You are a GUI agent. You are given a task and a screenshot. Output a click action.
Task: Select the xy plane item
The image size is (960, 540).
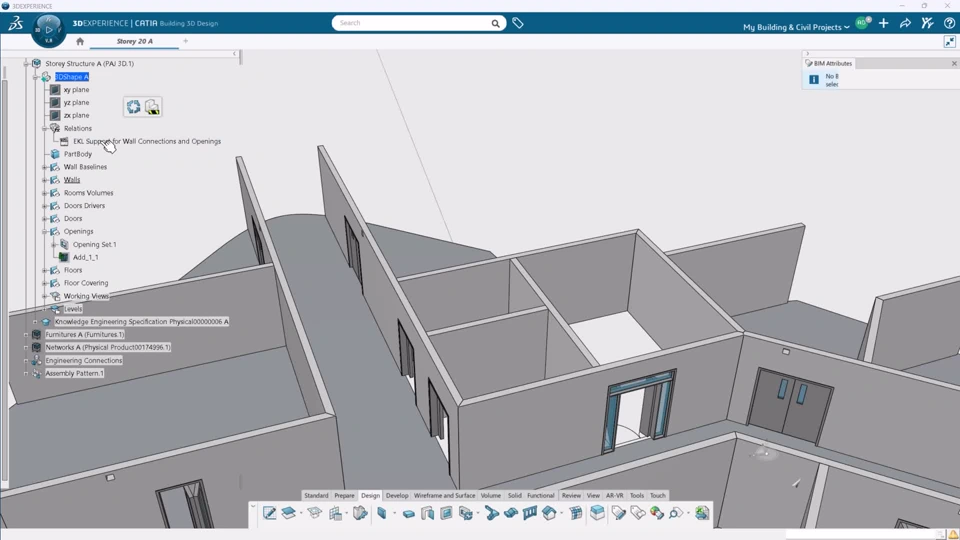click(x=77, y=90)
